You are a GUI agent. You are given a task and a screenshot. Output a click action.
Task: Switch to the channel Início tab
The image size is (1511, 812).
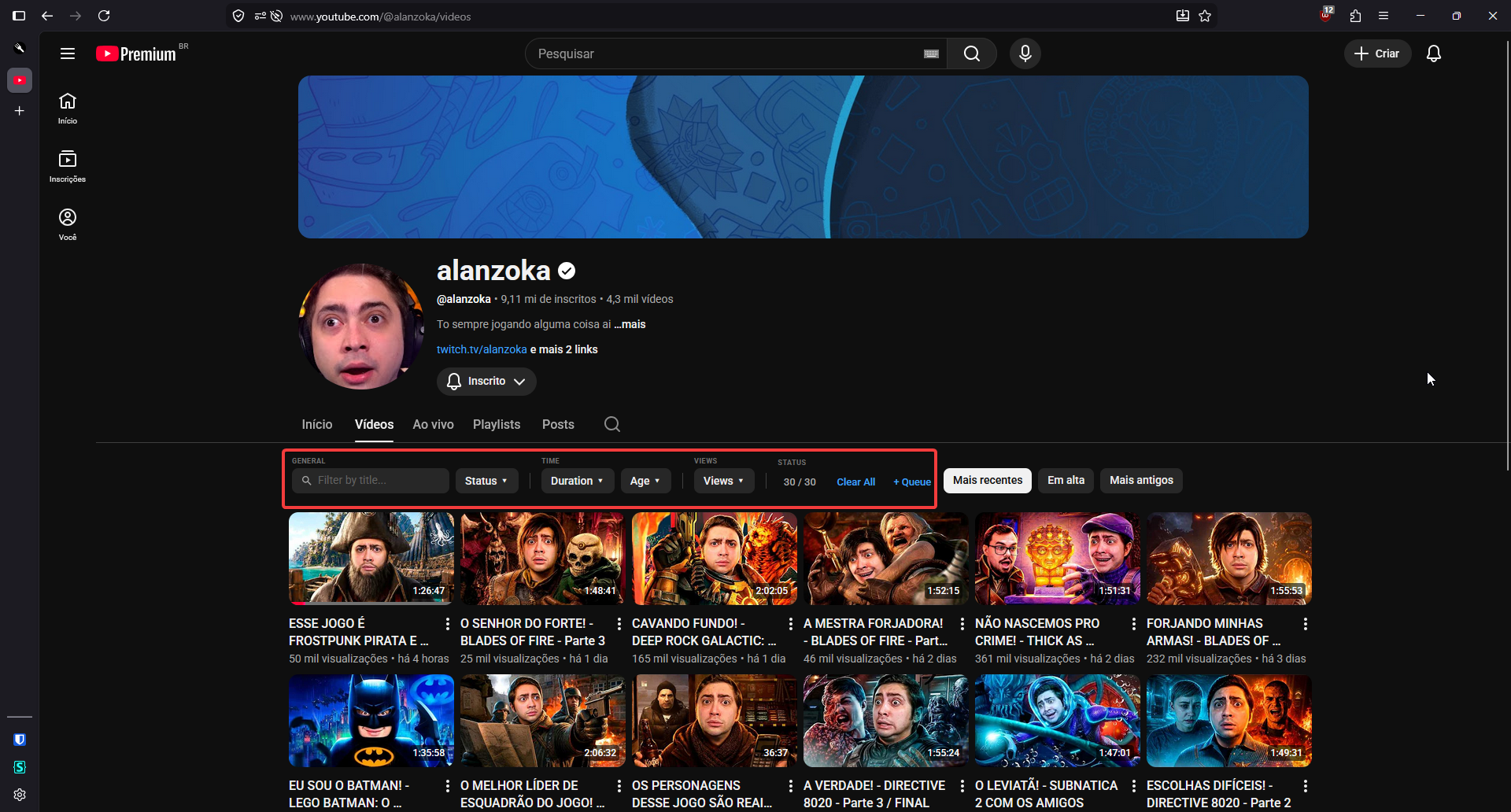point(317,424)
